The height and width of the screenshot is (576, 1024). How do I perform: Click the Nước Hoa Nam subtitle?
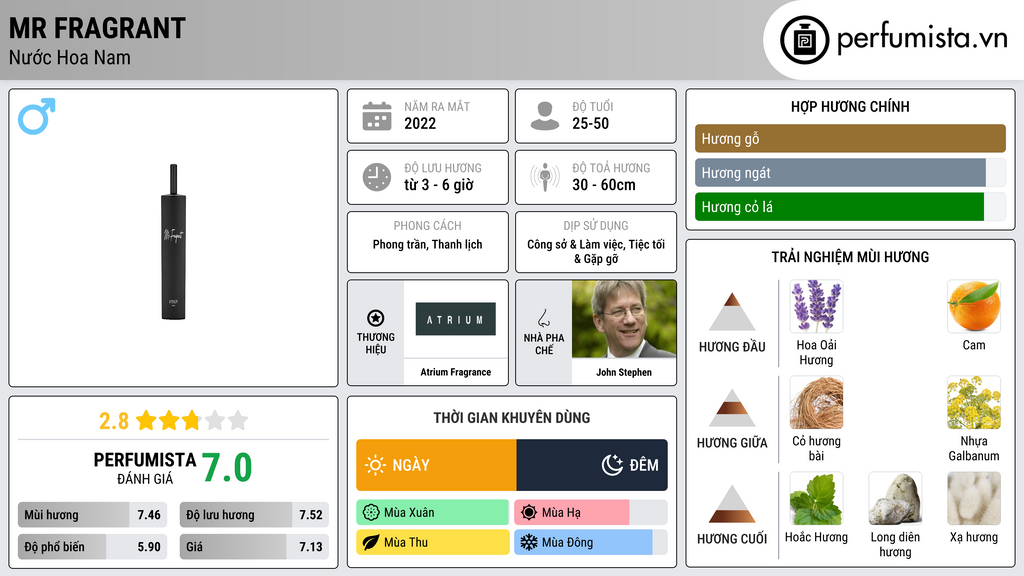70,57
